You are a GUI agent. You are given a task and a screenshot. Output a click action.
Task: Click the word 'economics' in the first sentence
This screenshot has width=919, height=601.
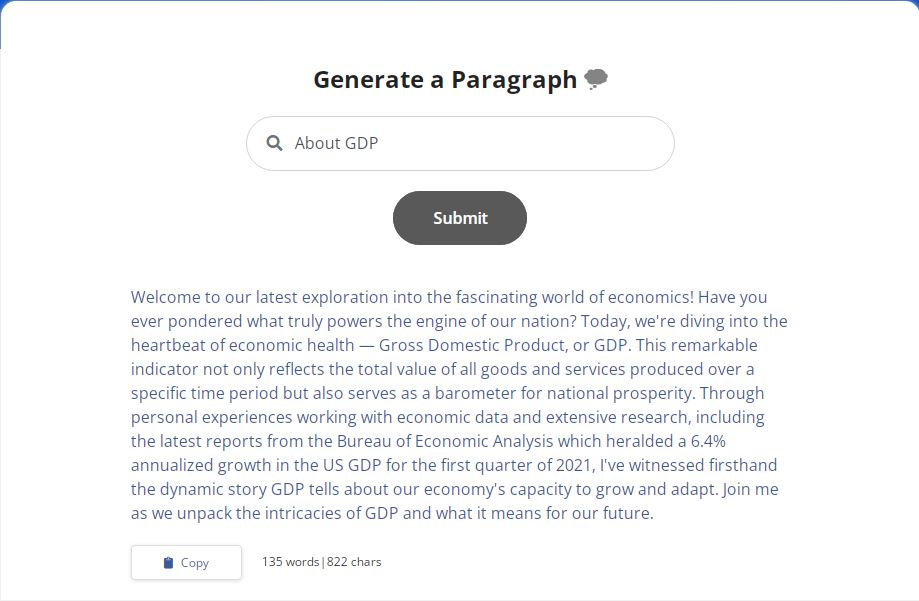[x=649, y=297]
